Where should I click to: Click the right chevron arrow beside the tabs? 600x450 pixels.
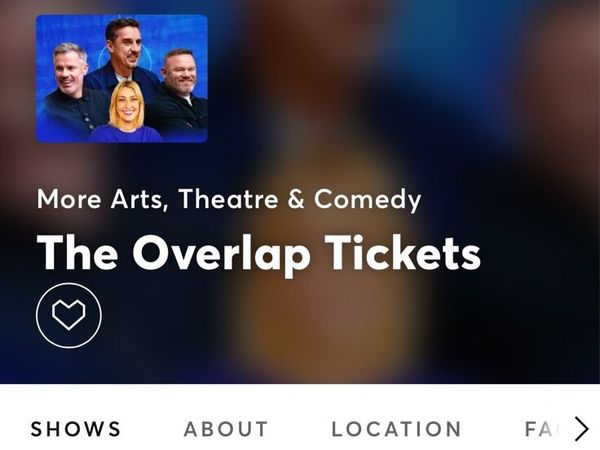pos(582,429)
